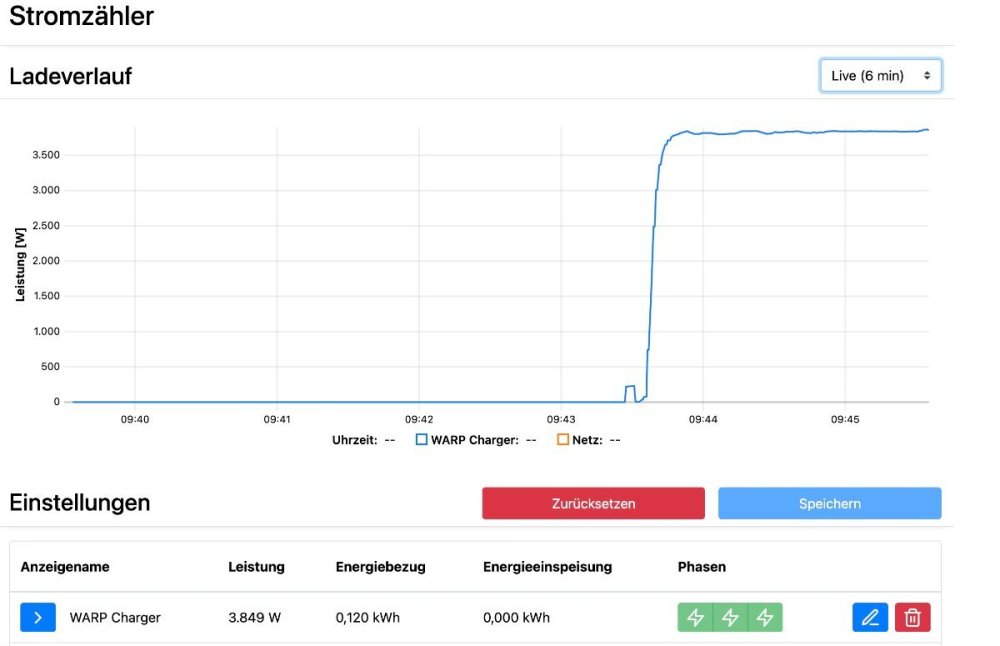Edit the WARP Charger entry with pencil icon
This screenshot has width=1000, height=646.
click(870, 618)
